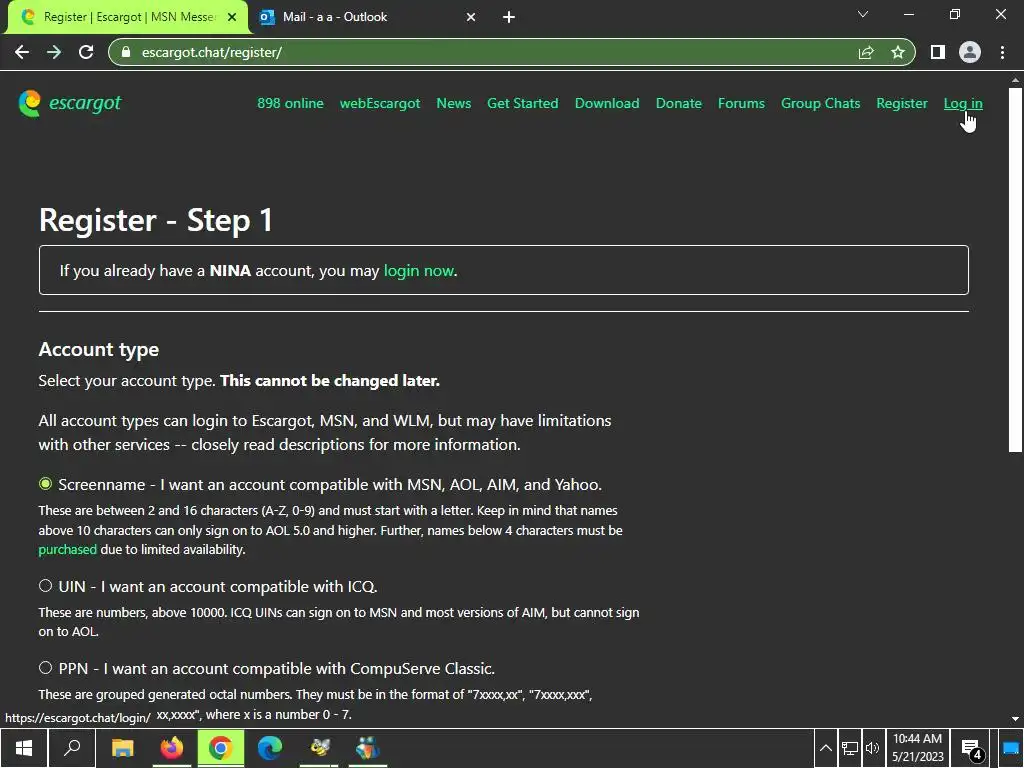Click the page vertical scrollbar thumb
The image size is (1024, 768).
1015,269
